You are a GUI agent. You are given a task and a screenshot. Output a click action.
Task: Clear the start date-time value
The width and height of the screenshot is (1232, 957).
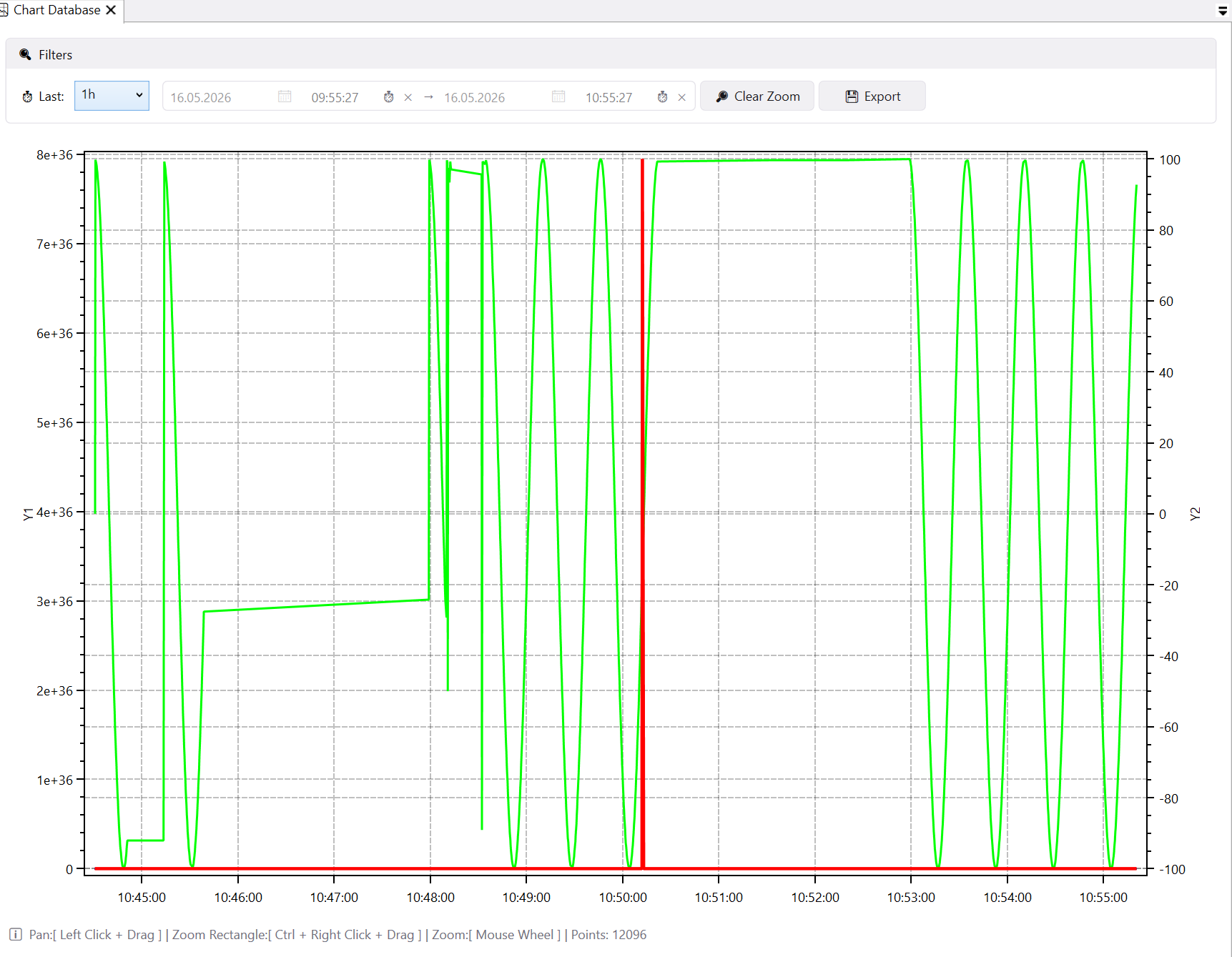coord(408,97)
